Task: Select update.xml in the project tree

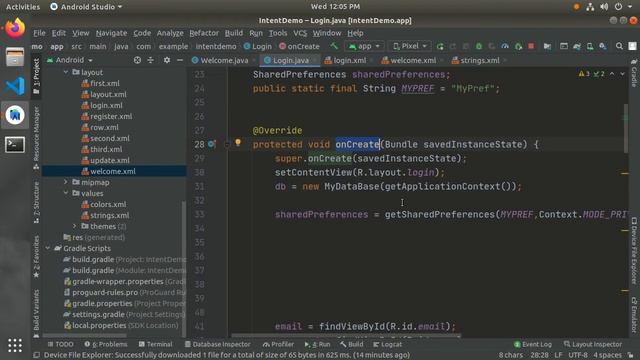Action: point(110,160)
